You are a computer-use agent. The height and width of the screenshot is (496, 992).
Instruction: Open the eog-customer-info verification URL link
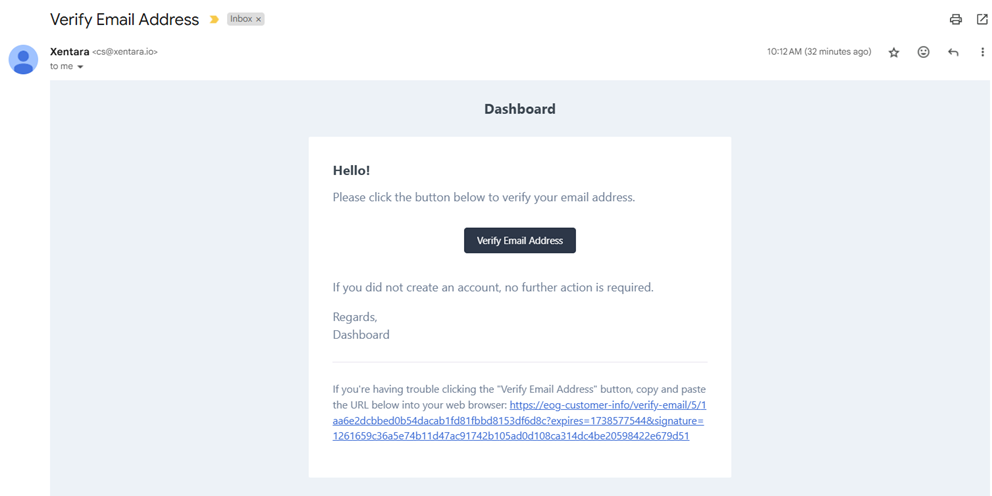point(520,420)
